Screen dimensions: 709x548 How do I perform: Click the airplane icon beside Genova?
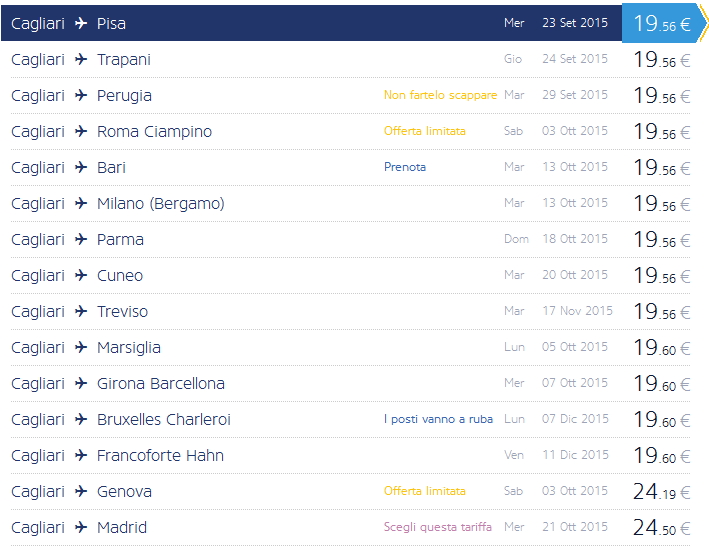pyautogui.click(x=81, y=491)
